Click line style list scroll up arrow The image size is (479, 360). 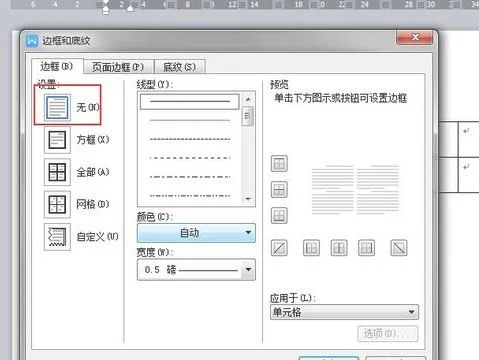(248, 99)
